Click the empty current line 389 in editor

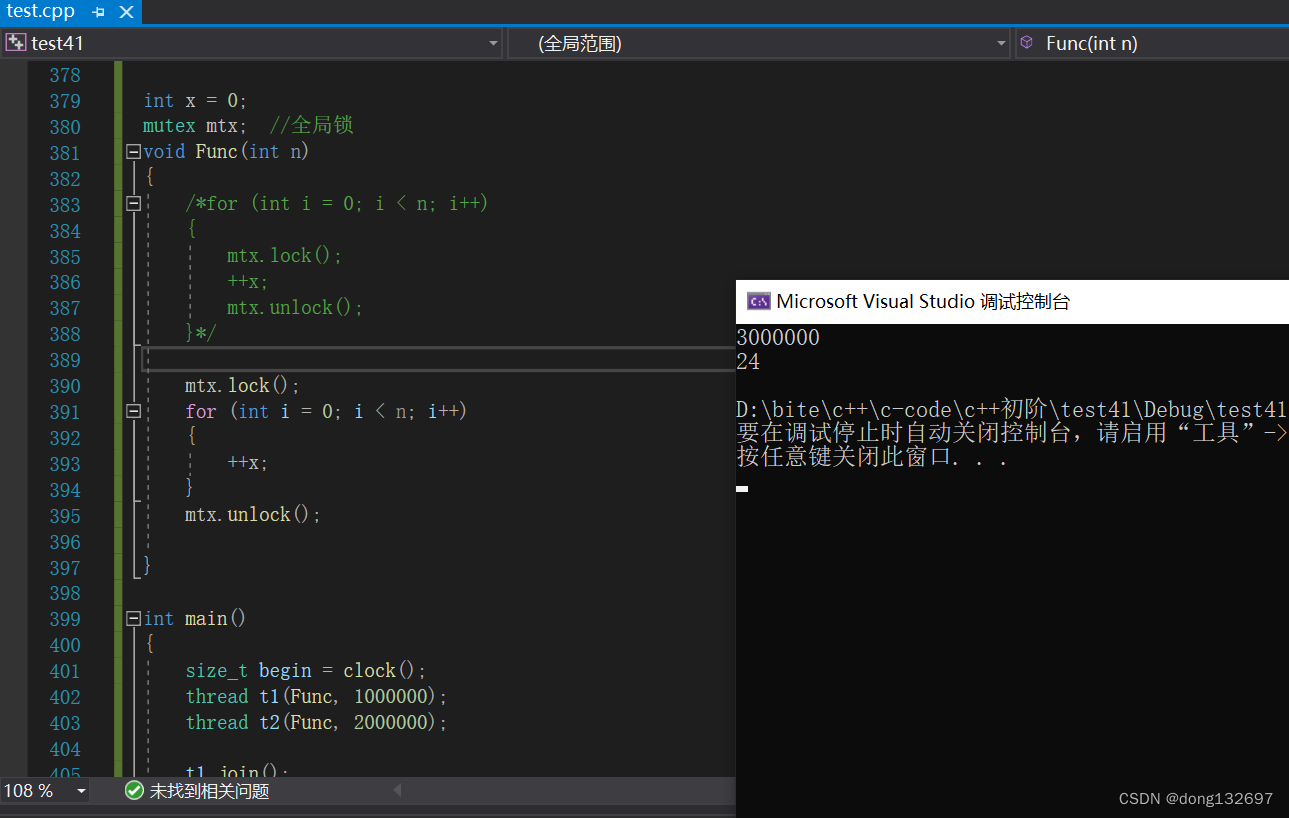[x=439, y=360]
